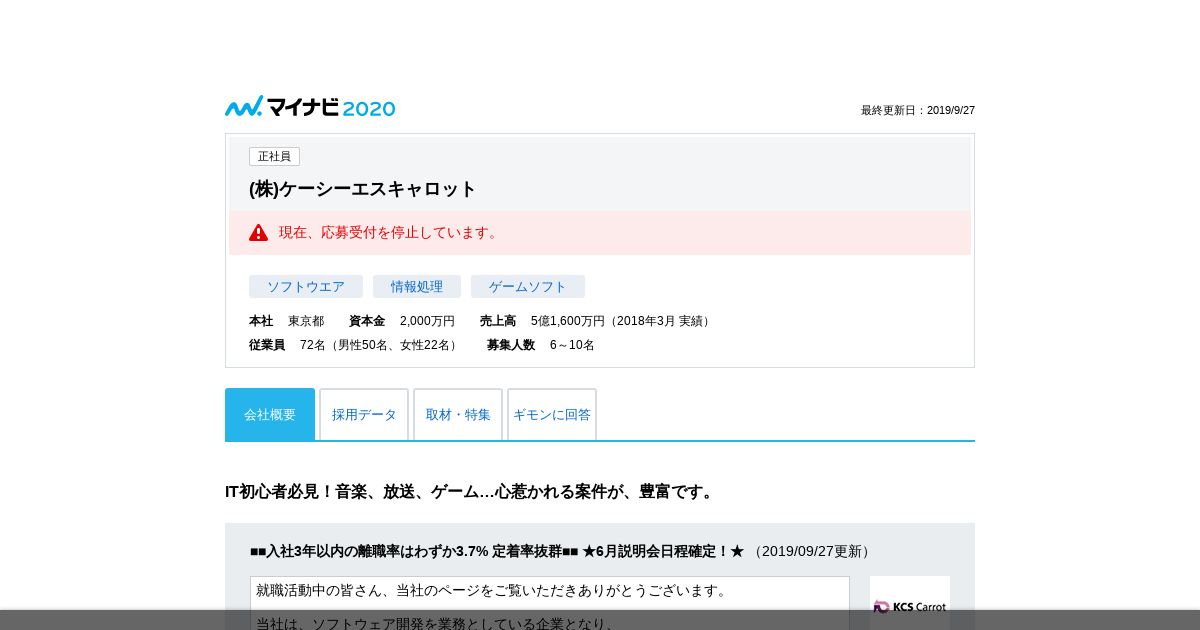
Task: Go to the ギモンに回答 tab
Action: (552, 414)
